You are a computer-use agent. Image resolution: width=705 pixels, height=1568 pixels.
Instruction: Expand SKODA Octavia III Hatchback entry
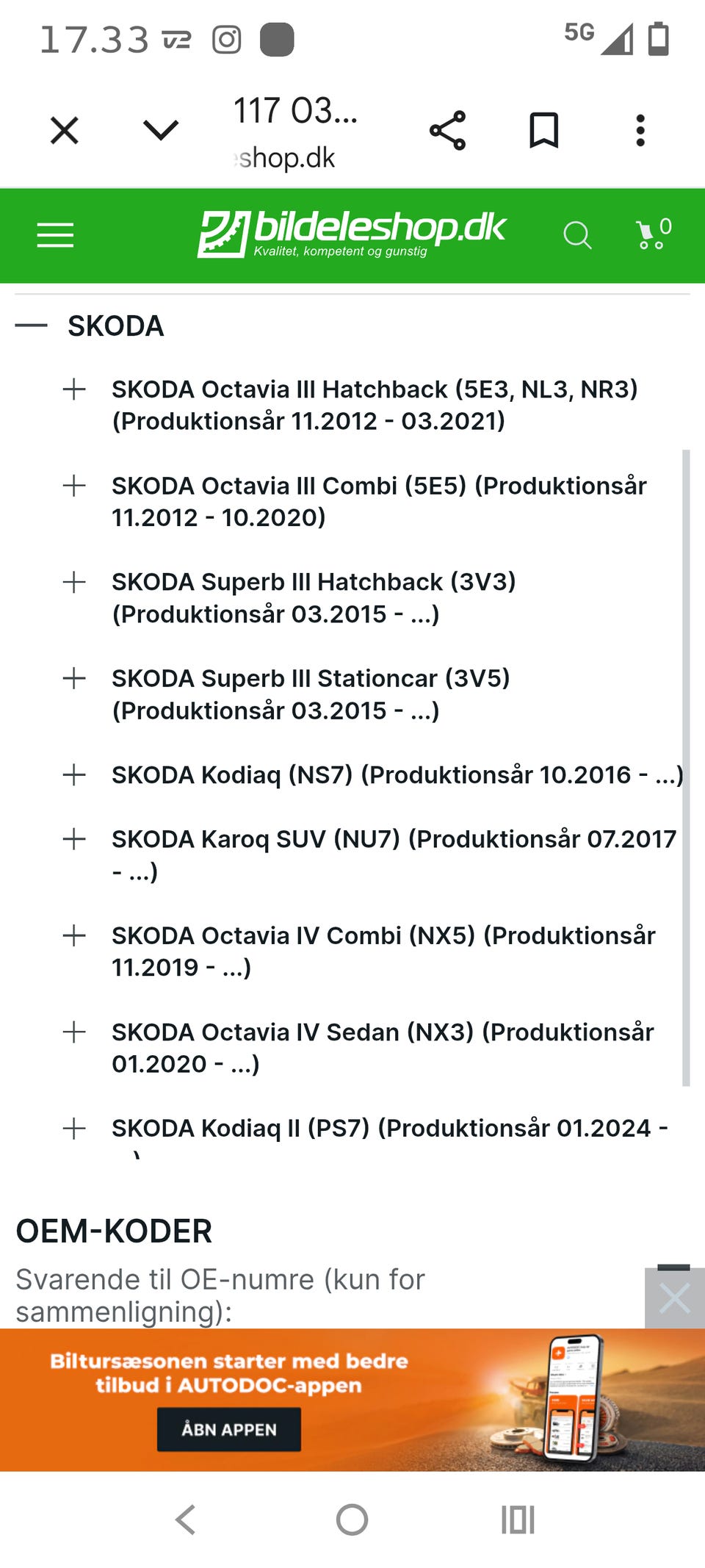(x=74, y=389)
